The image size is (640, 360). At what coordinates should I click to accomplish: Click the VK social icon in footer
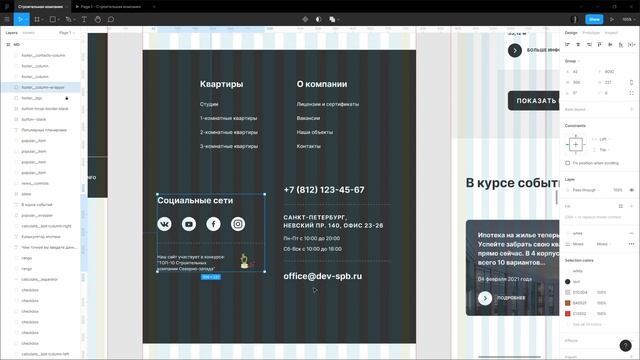[164, 224]
